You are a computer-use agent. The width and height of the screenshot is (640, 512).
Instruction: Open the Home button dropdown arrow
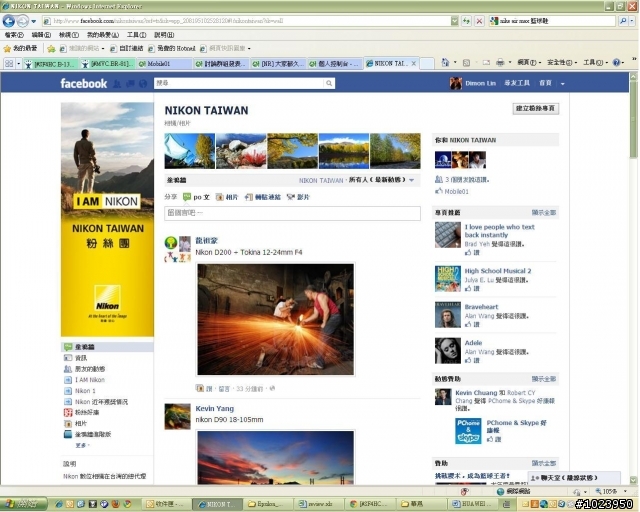455,62
